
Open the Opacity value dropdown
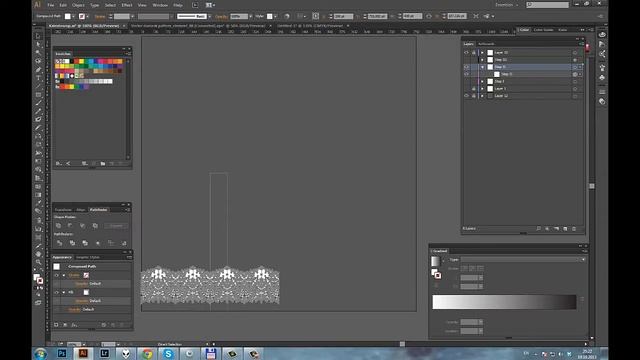250,16
